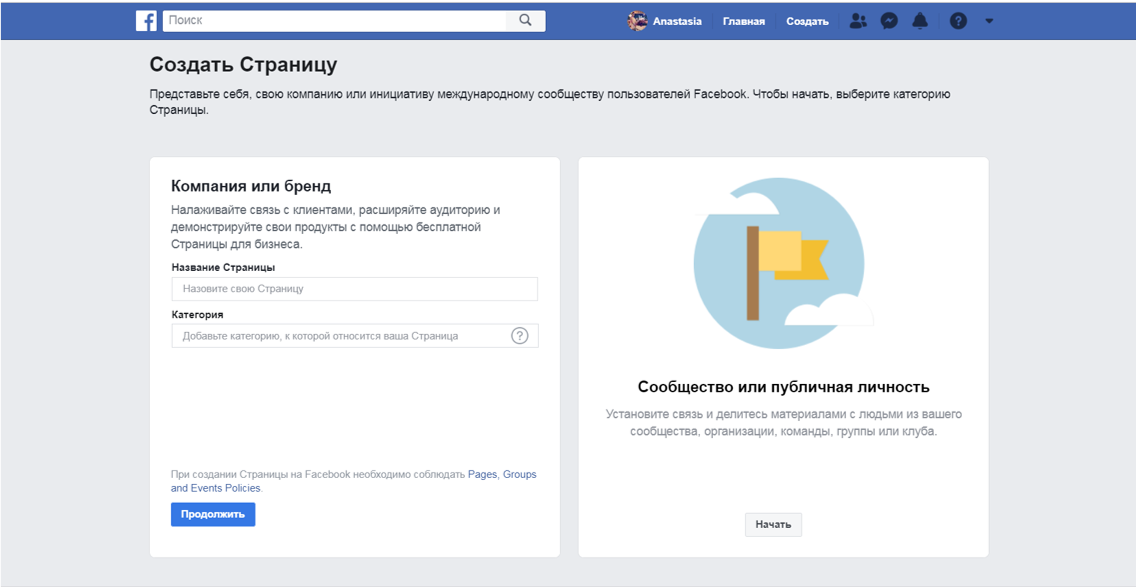Click the search magnifier button
1136x587 pixels.
click(525, 20)
